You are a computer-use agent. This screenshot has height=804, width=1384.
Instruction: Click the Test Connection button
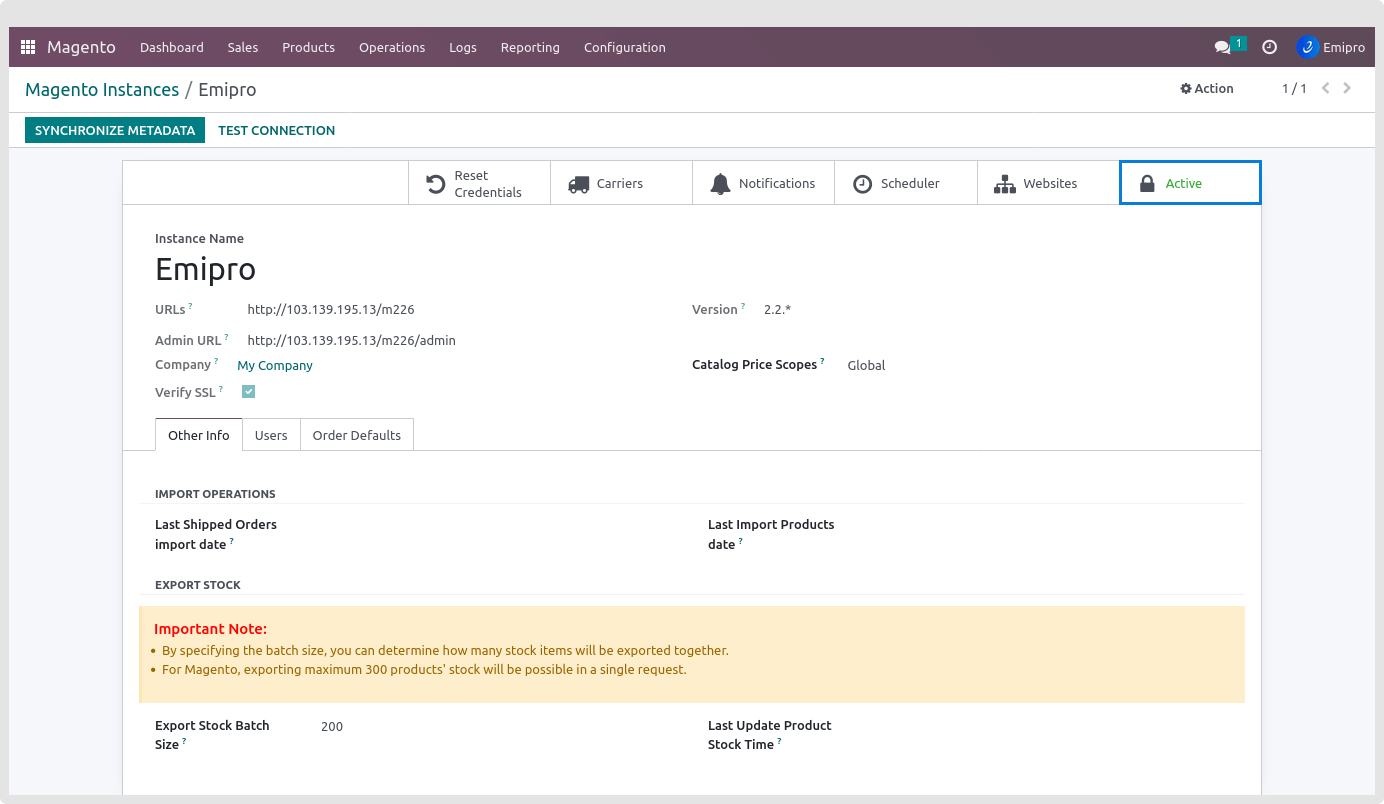coord(276,130)
